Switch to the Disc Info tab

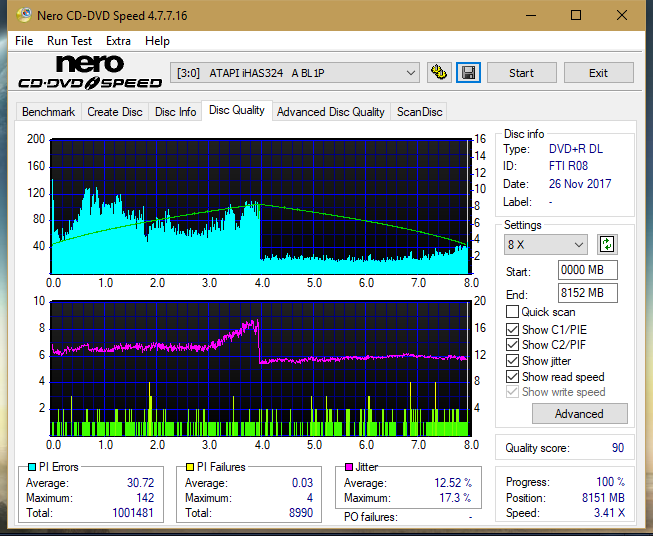175,112
